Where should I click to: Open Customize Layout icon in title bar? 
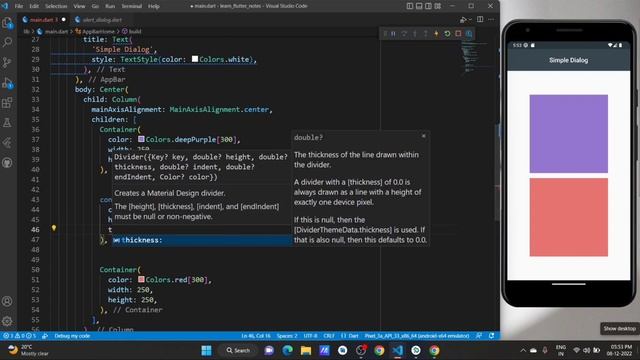coord(438,6)
